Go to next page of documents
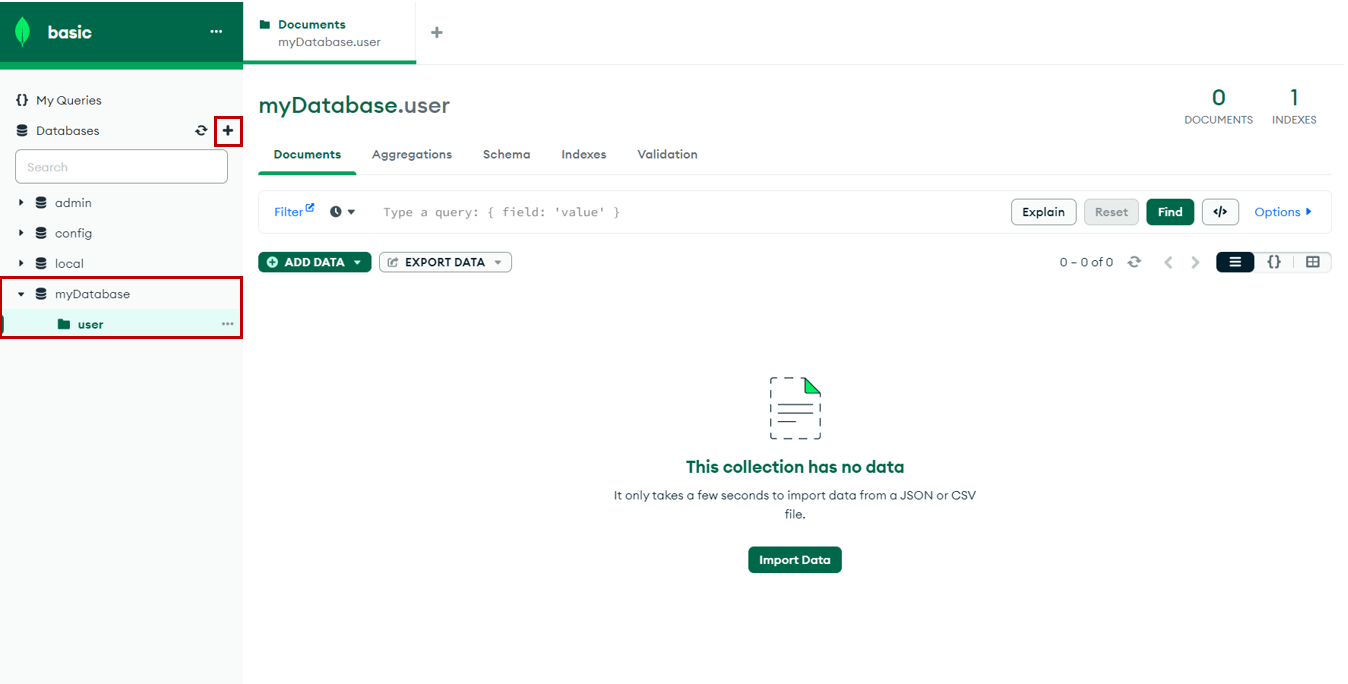The height and width of the screenshot is (684, 1348). point(1195,262)
